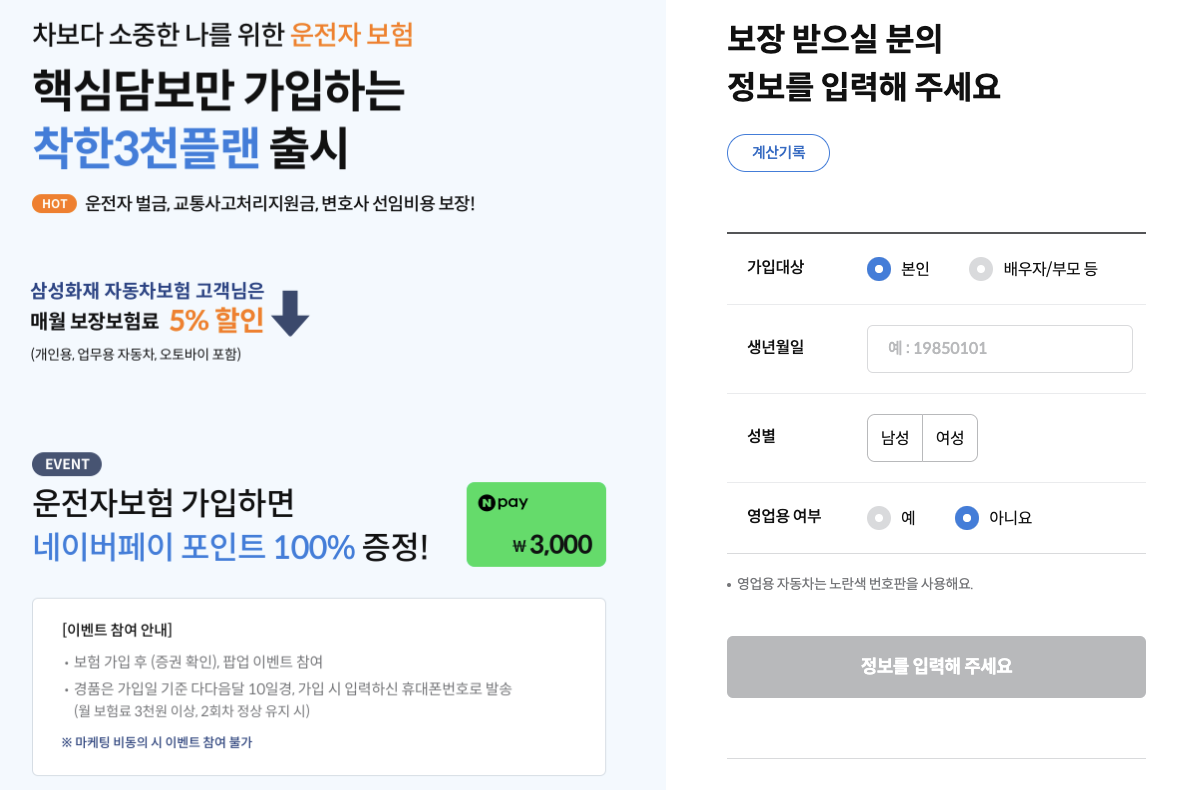Screen dimensions: 1186x790
Task: Click the 5% 할인 orange text
Action: point(216,320)
